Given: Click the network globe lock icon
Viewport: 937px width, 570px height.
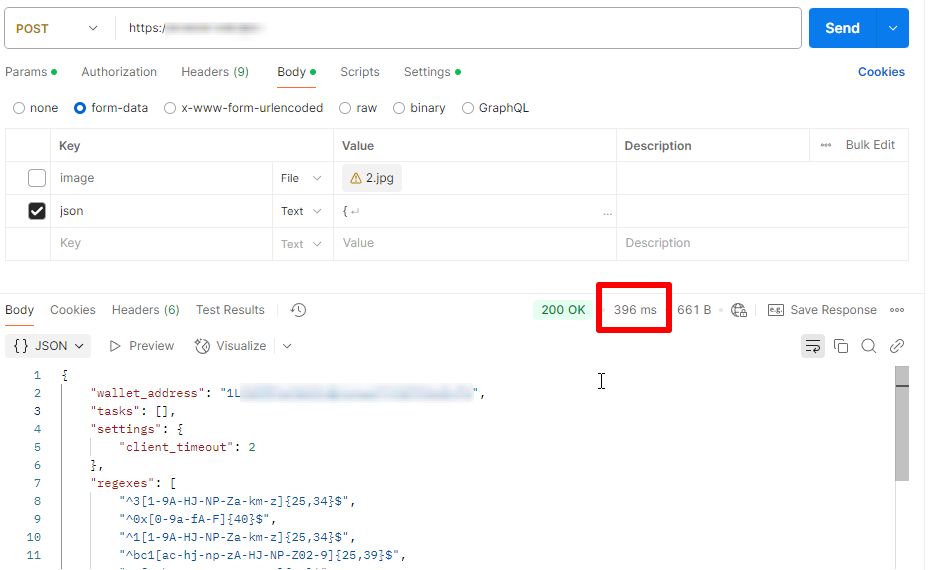Looking at the screenshot, I should tap(739, 309).
